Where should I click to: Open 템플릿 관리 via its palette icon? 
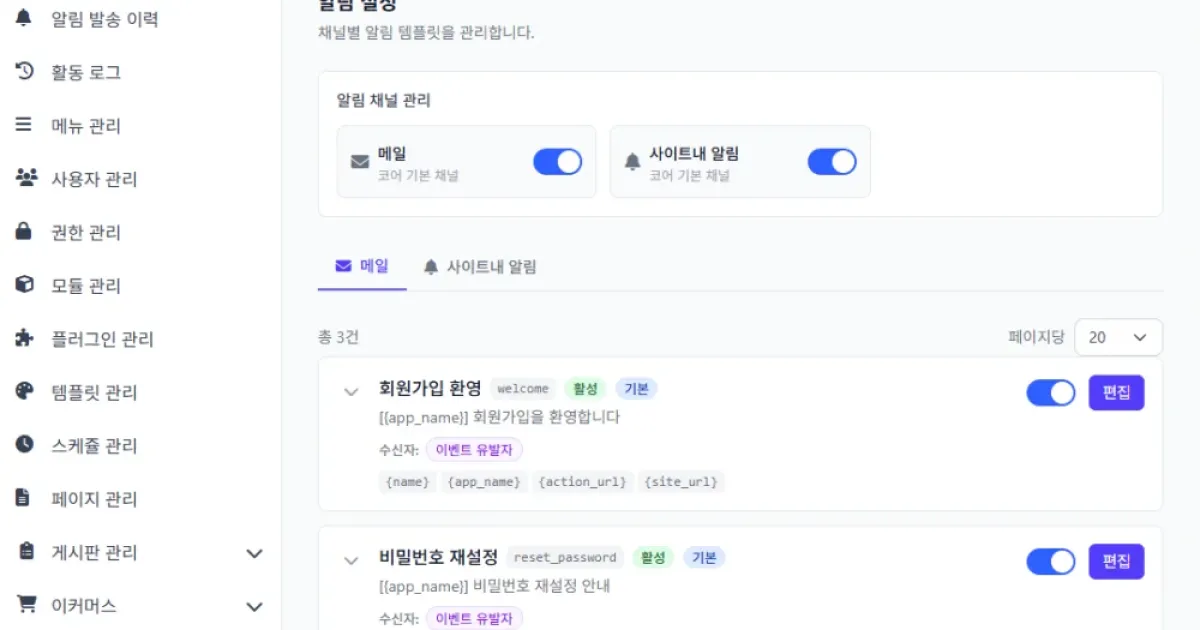pos(24,392)
